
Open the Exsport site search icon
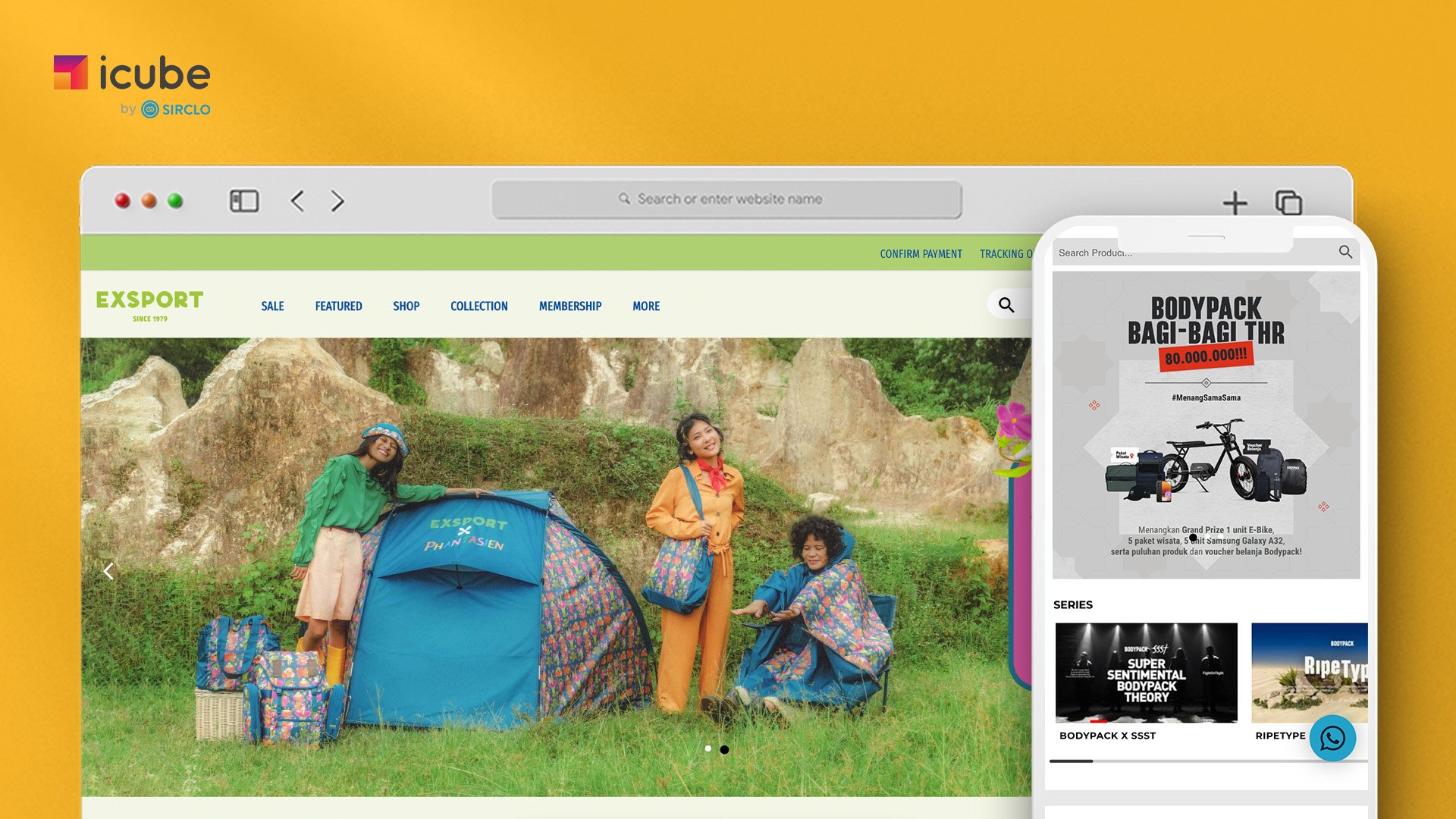pyautogui.click(x=1006, y=305)
